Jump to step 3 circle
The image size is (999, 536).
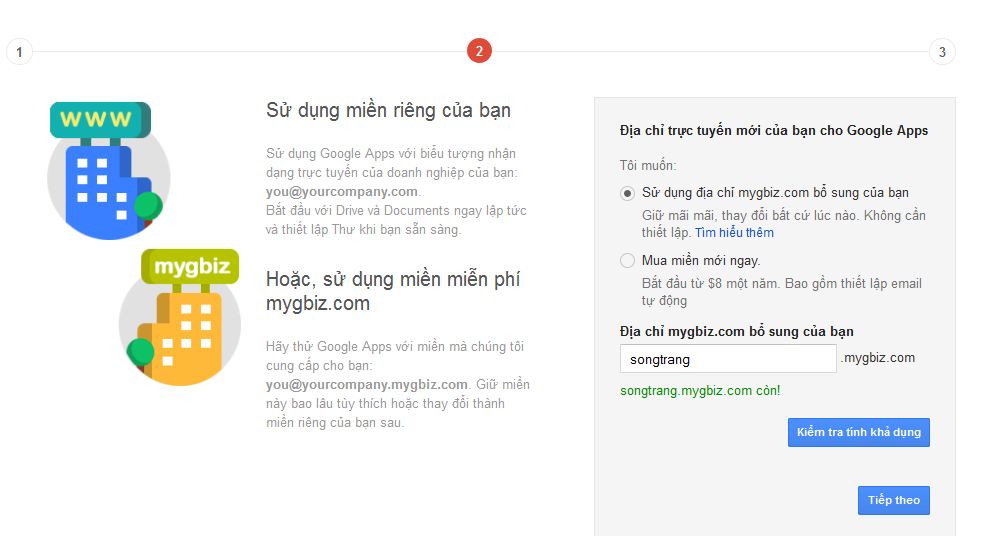tap(941, 51)
